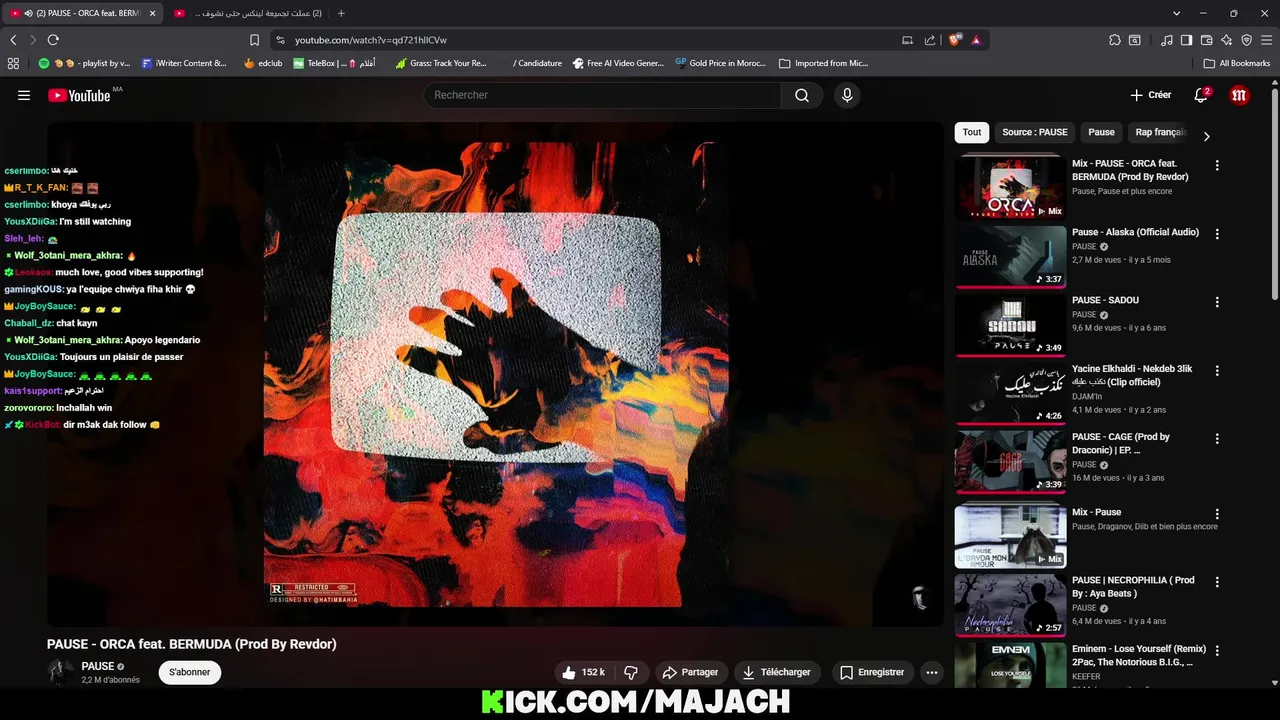Reload the page in the browser
The image size is (1280, 720).
pyautogui.click(x=53, y=40)
